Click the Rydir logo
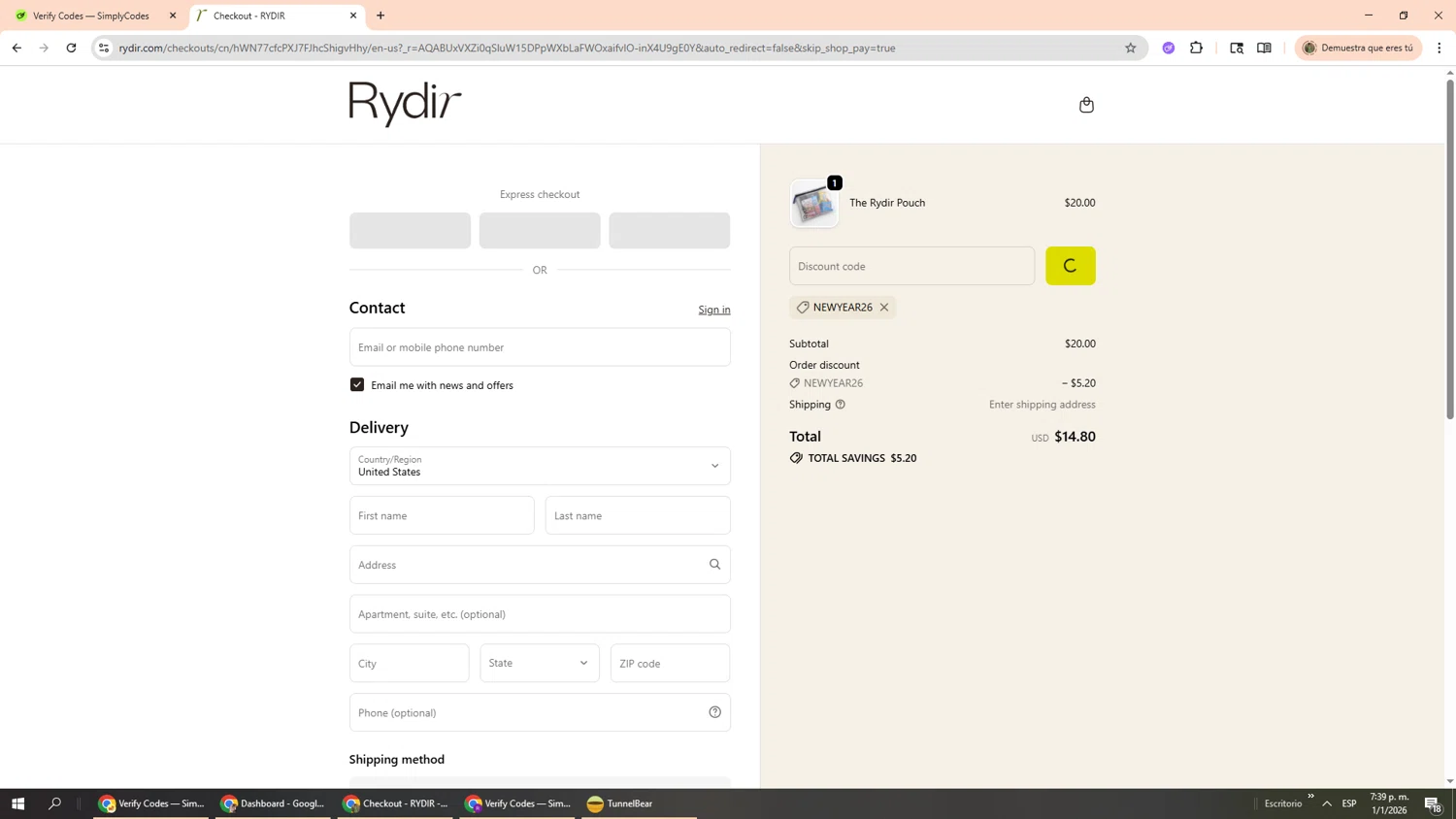This screenshot has height=819, width=1456. 405,104
